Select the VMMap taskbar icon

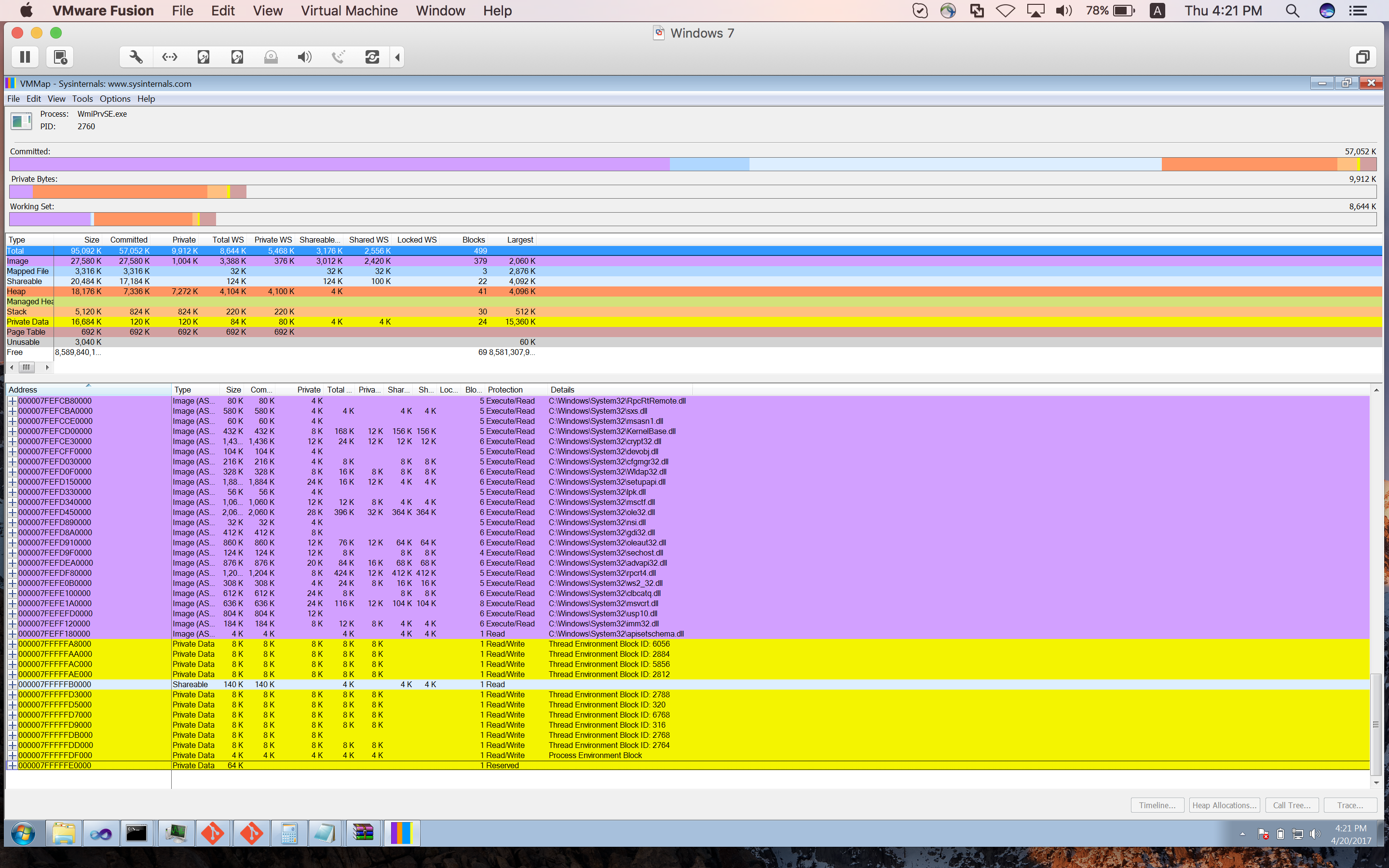click(x=401, y=833)
